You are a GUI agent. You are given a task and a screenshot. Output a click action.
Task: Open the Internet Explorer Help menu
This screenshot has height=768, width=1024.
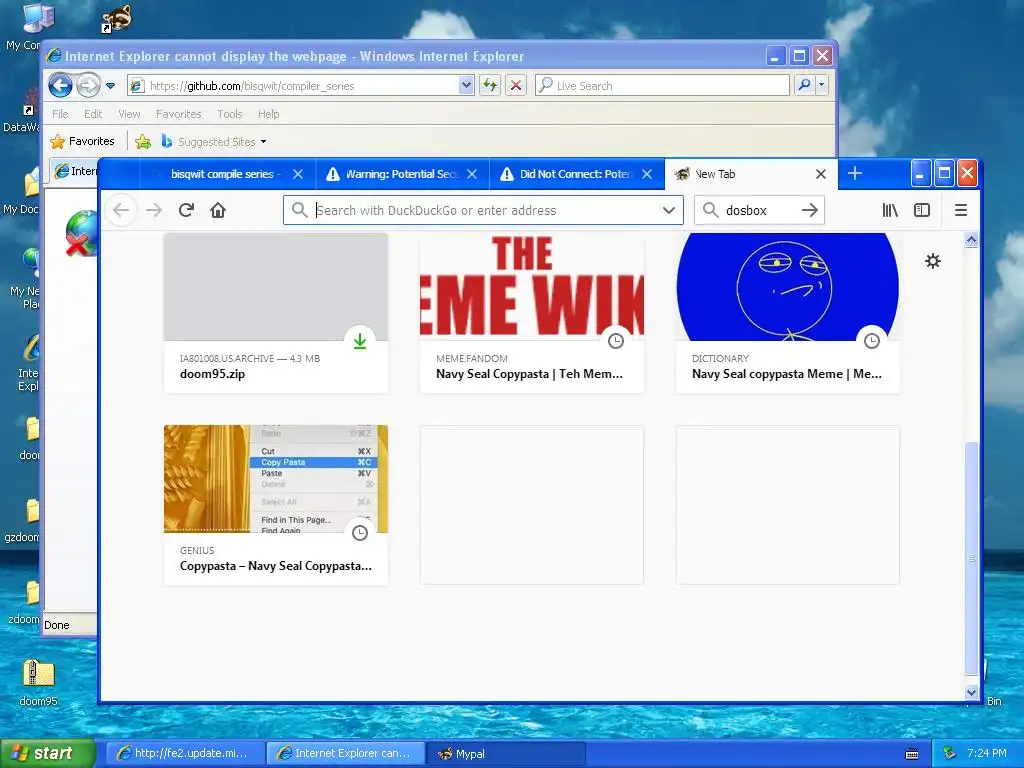coord(268,114)
